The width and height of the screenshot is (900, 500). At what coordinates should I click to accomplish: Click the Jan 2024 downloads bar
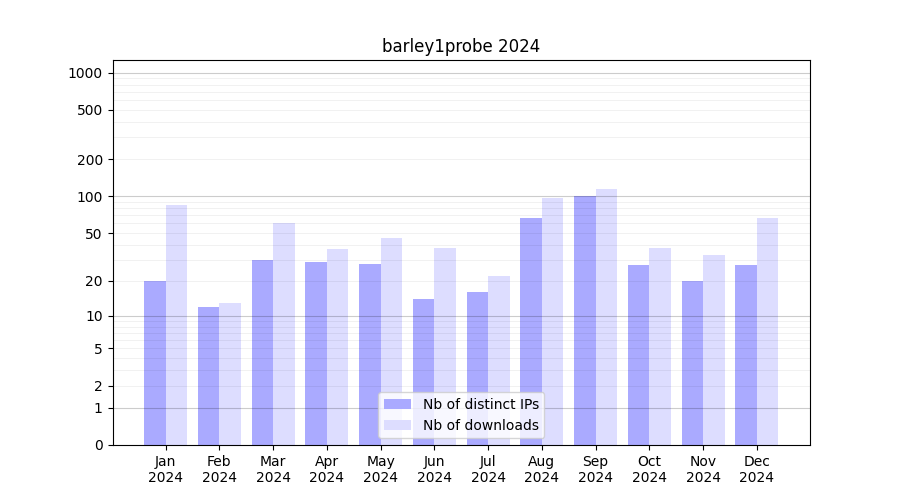tap(176, 325)
